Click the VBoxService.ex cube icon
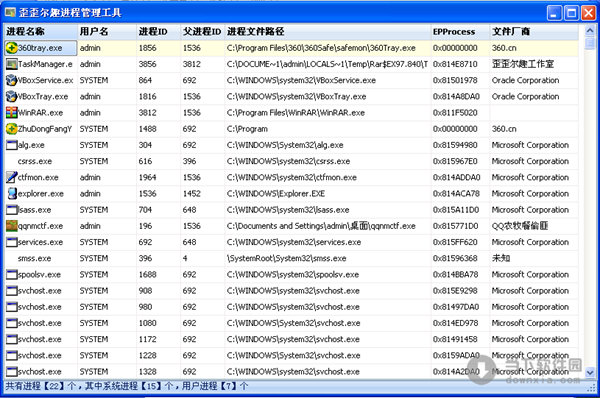This screenshot has height=398, width=600. (11, 80)
